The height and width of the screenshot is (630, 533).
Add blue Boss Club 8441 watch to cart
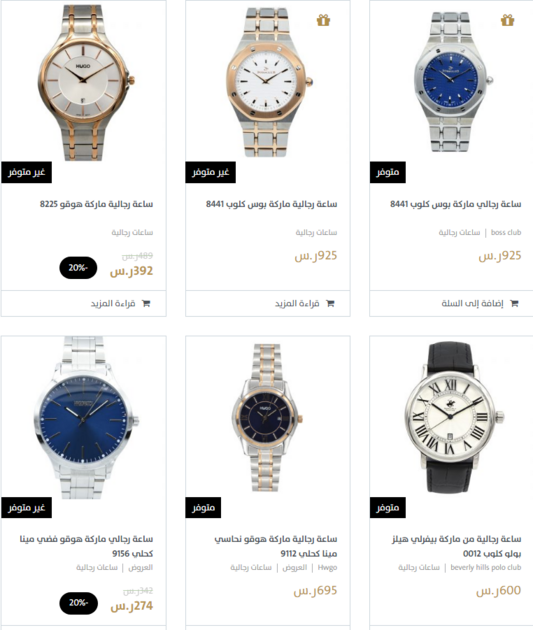472,303
